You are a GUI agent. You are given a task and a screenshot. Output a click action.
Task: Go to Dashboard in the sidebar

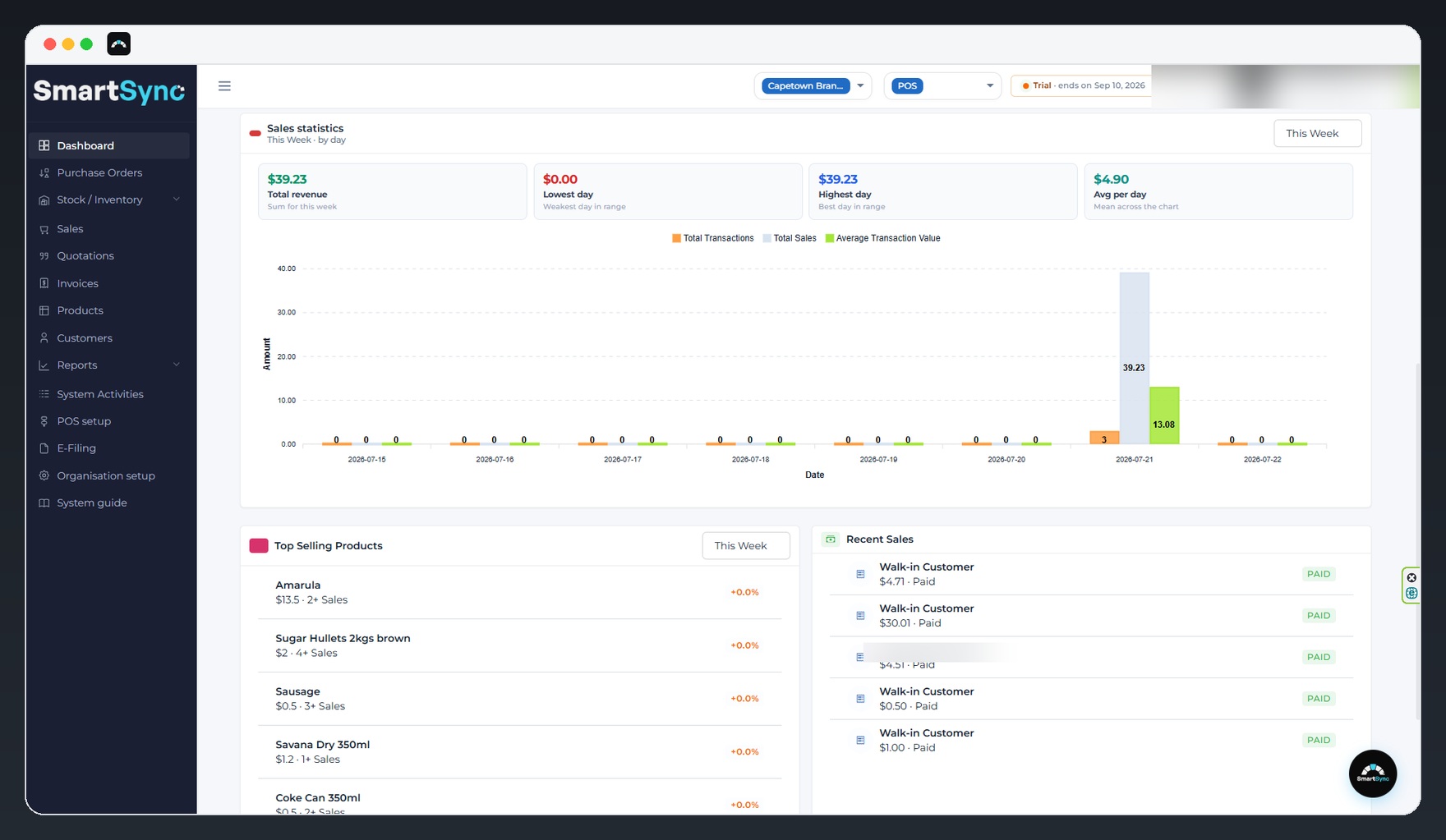pos(111,145)
